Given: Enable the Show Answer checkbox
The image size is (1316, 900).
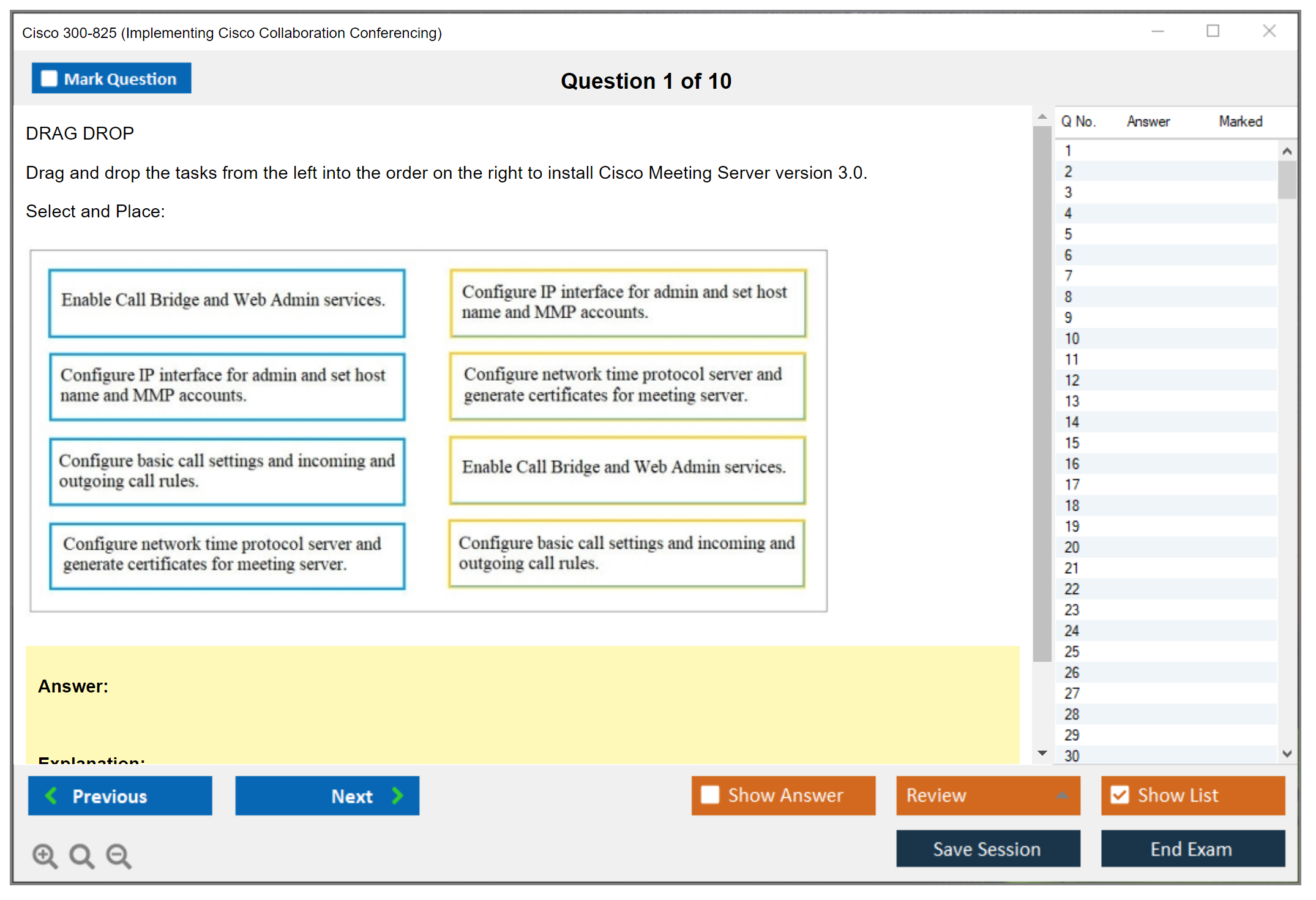Looking at the screenshot, I should pos(710,795).
